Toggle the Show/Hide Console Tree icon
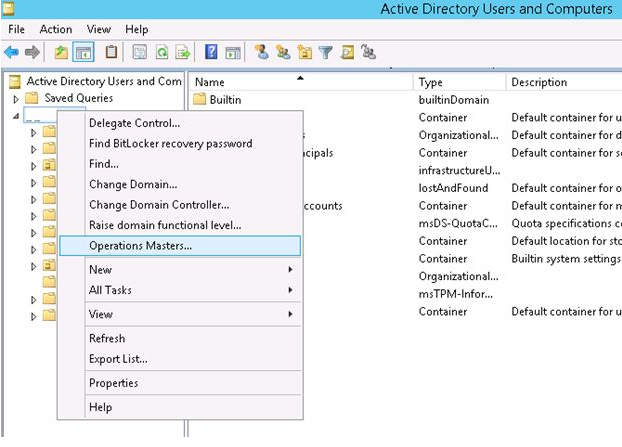This screenshot has width=622, height=447. click(83, 52)
